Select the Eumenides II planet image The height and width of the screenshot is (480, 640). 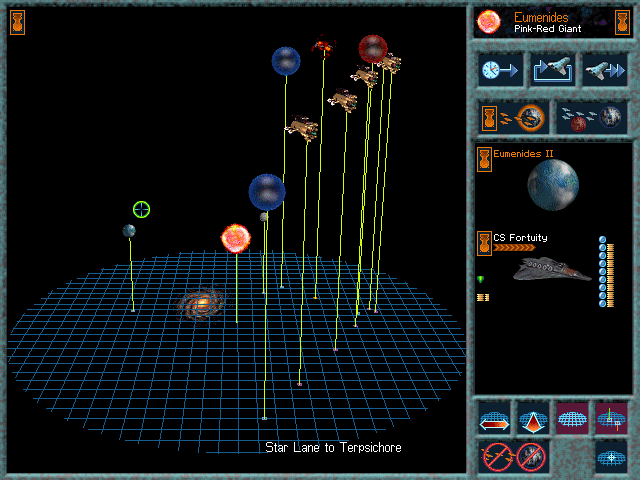point(553,185)
